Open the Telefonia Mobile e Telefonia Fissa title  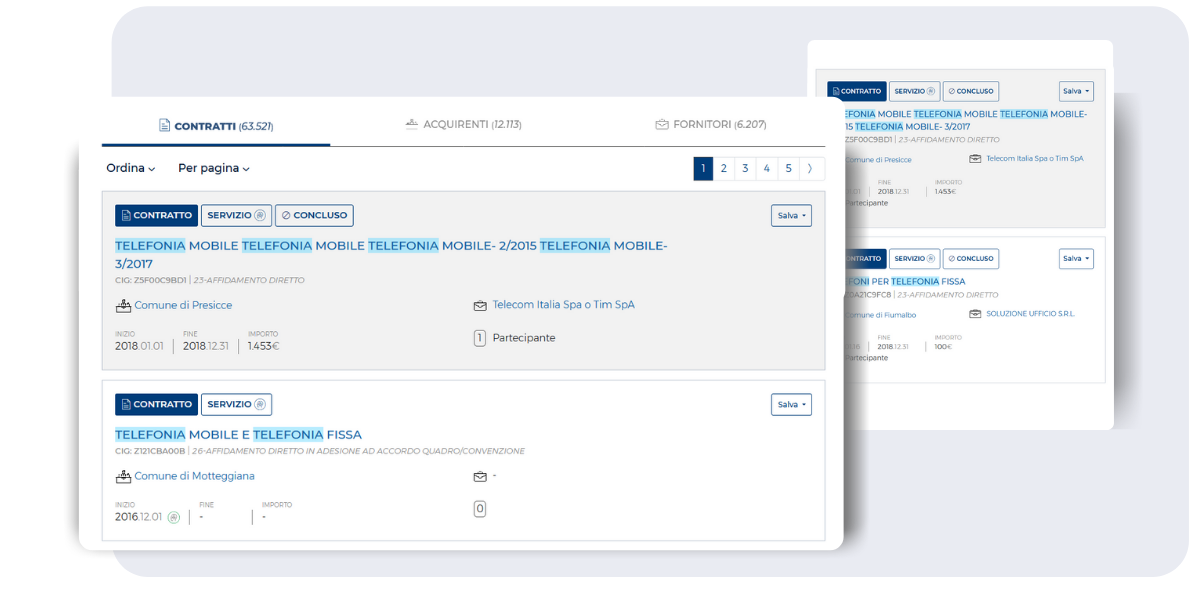click(x=238, y=434)
